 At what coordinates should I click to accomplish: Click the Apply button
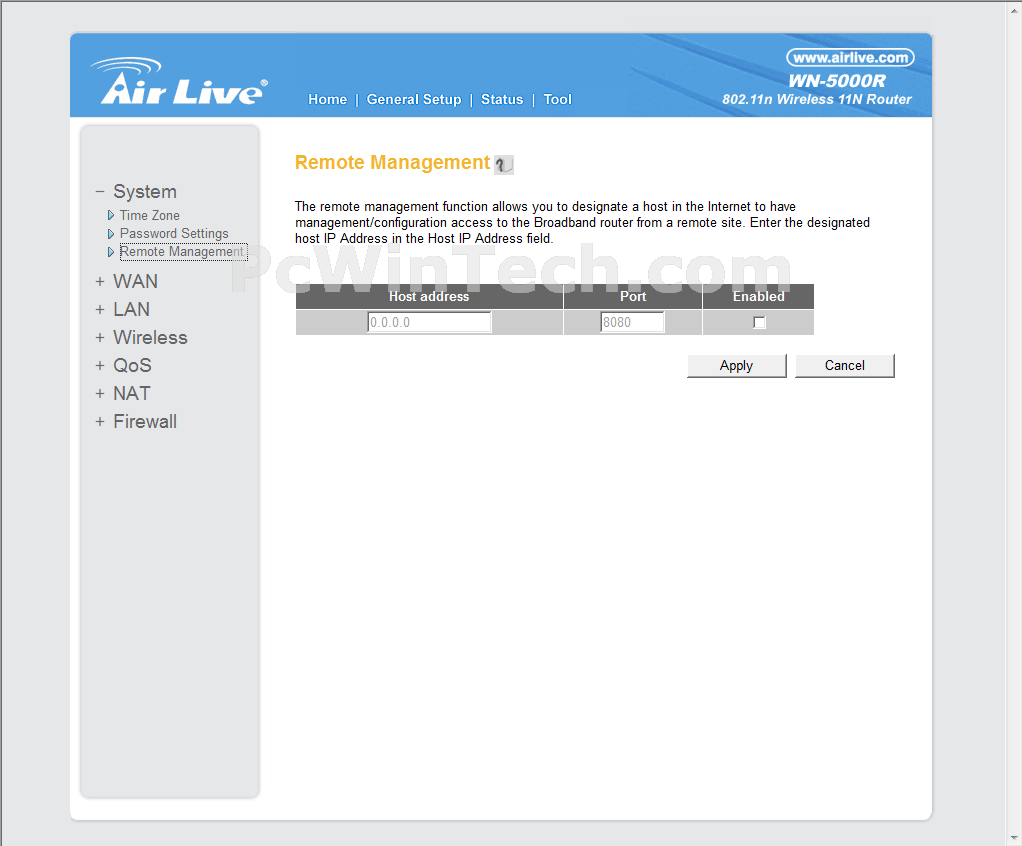[x=737, y=366]
